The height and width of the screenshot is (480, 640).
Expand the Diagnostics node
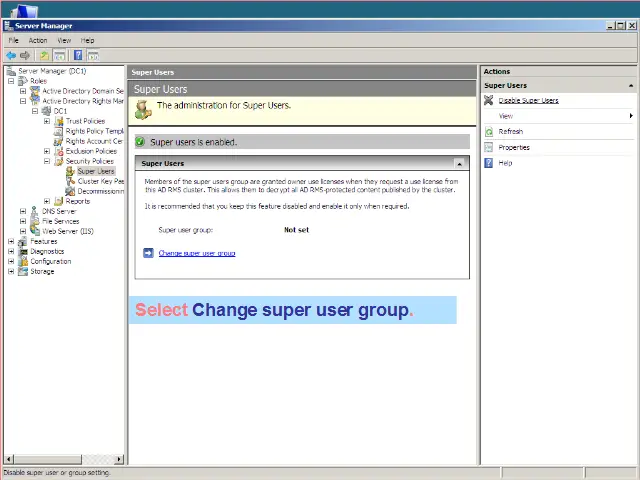[11, 251]
